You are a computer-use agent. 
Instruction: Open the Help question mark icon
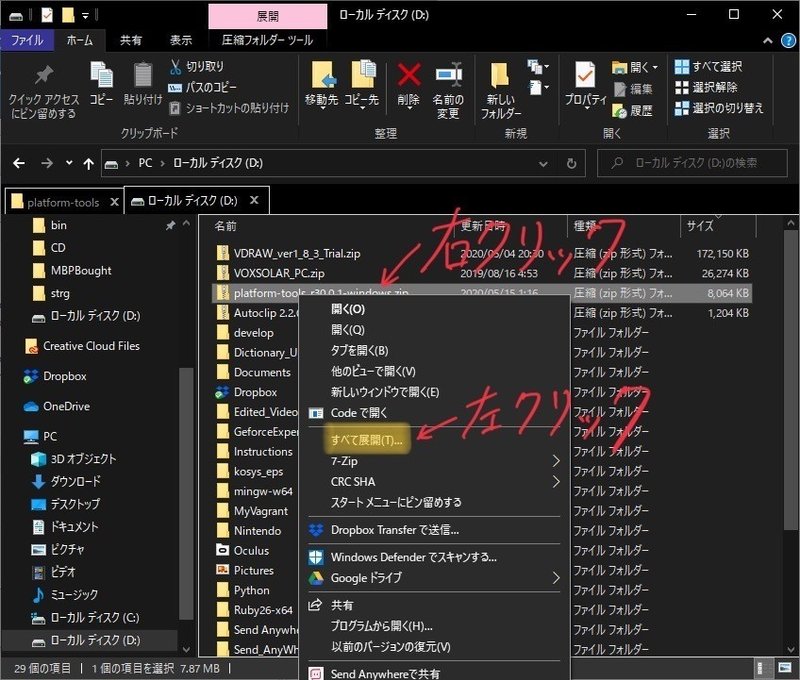tap(788, 41)
